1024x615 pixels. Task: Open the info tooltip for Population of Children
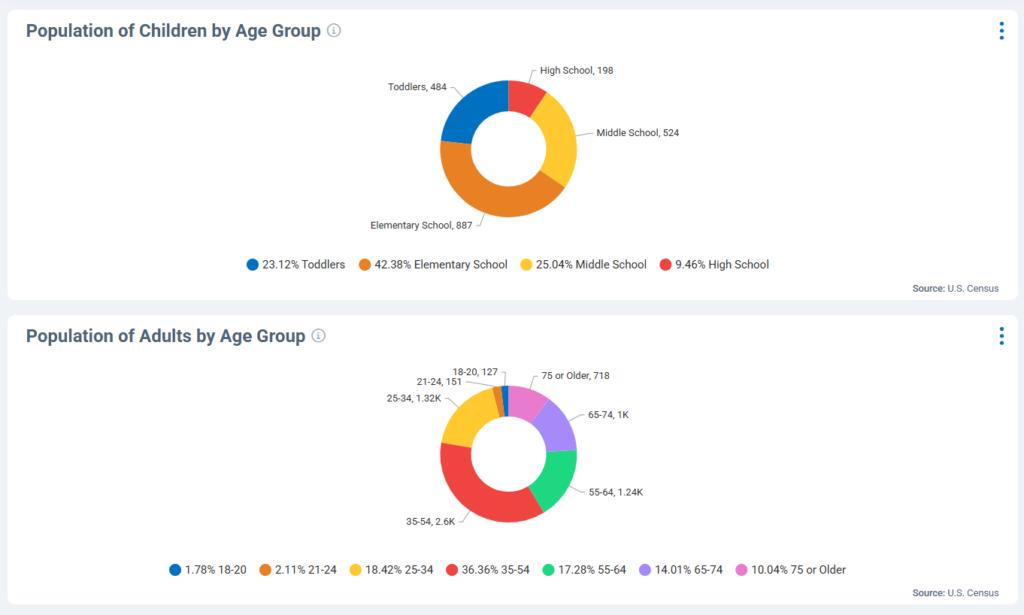pos(332,30)
